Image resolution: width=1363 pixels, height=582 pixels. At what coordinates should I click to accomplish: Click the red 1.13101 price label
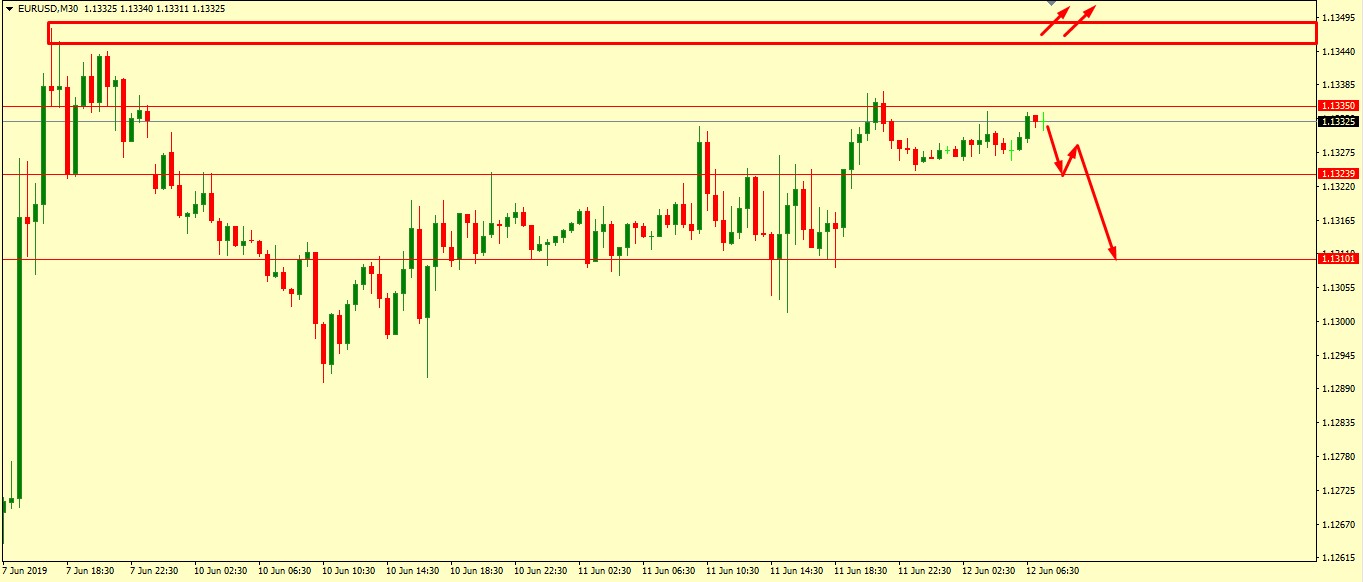[x=1337, y=259]
